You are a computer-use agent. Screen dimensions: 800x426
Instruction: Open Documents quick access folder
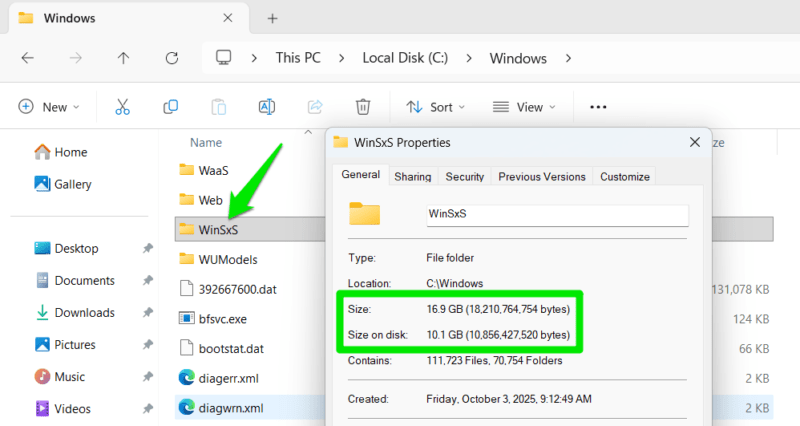(75, 281)
